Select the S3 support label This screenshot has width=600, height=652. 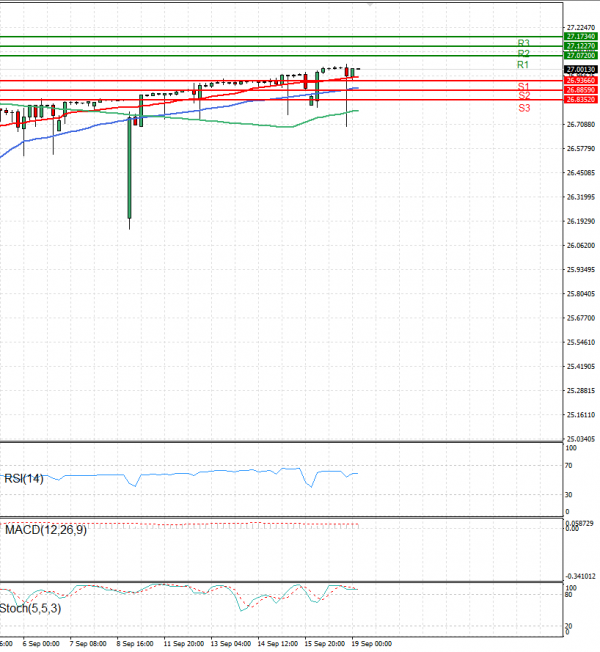tap(523, 107)
